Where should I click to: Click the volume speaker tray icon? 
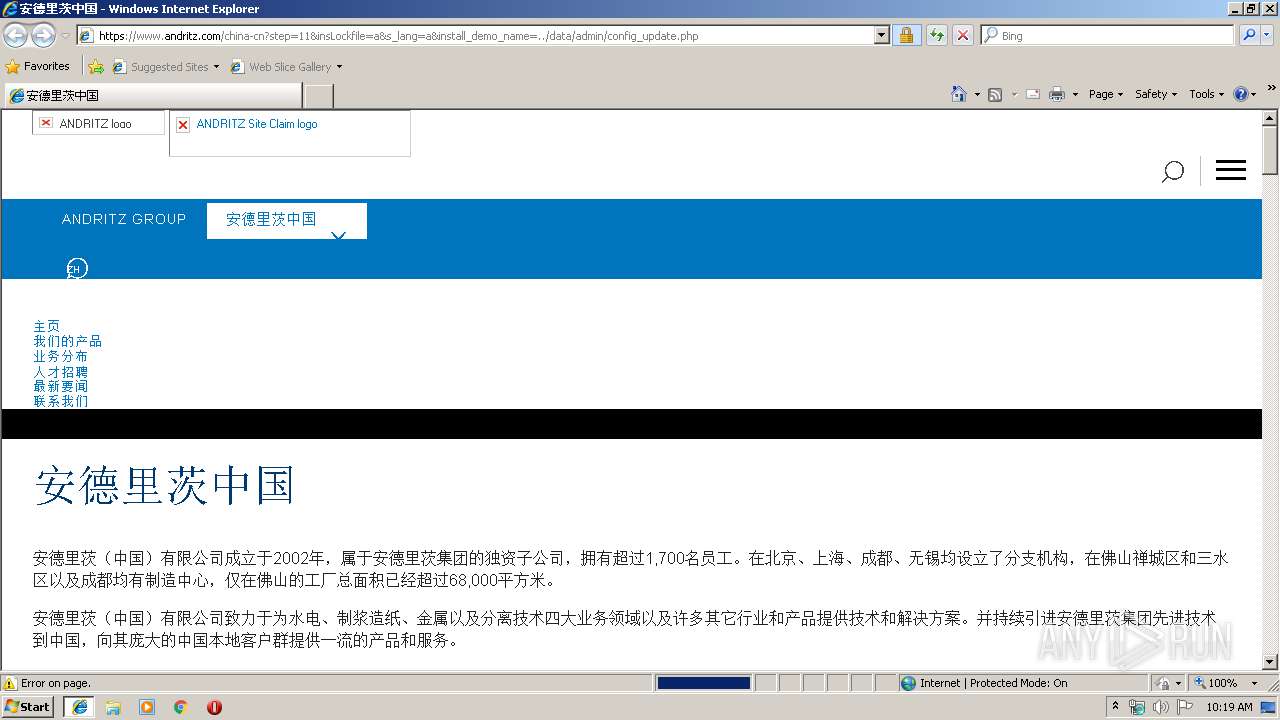1160,707
